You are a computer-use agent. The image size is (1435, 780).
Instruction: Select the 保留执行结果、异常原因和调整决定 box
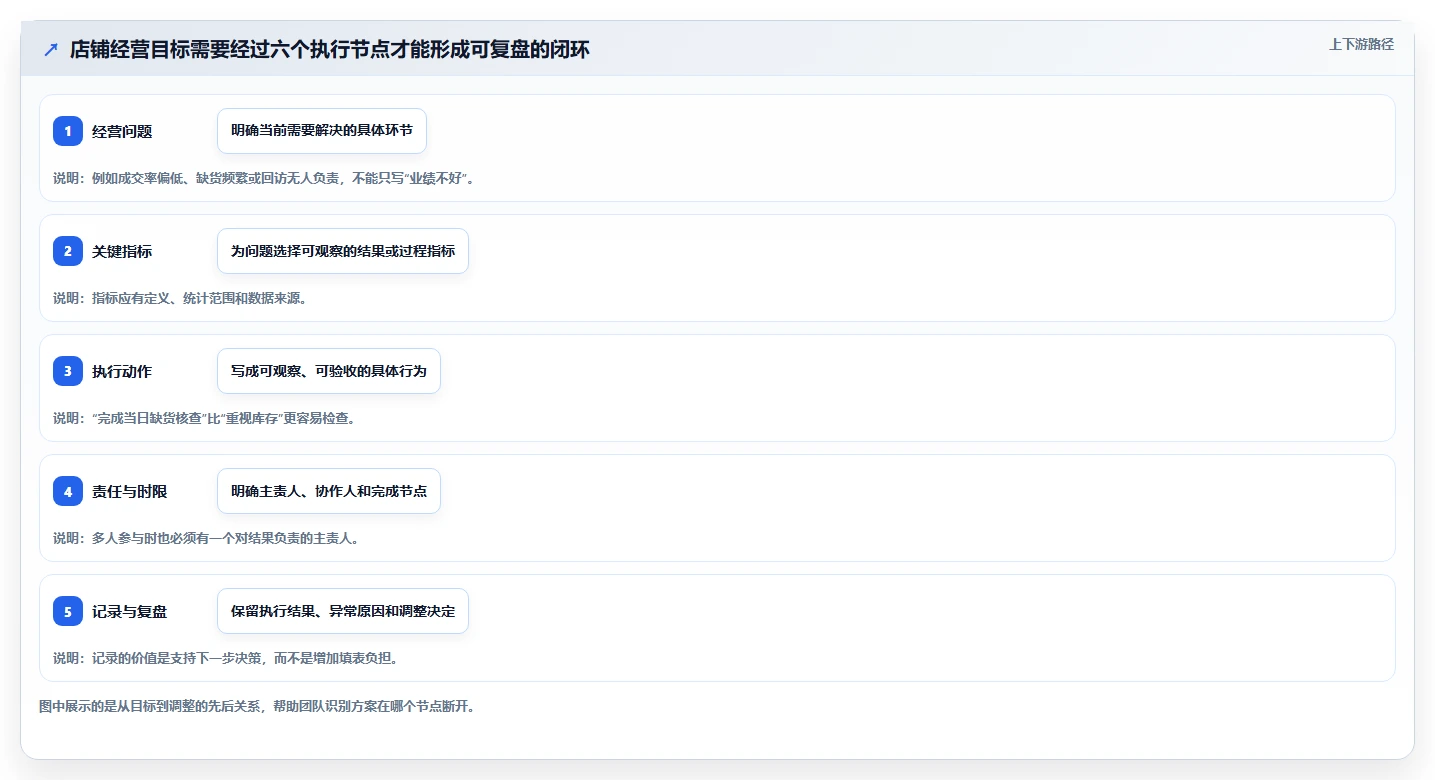(343, 611)
